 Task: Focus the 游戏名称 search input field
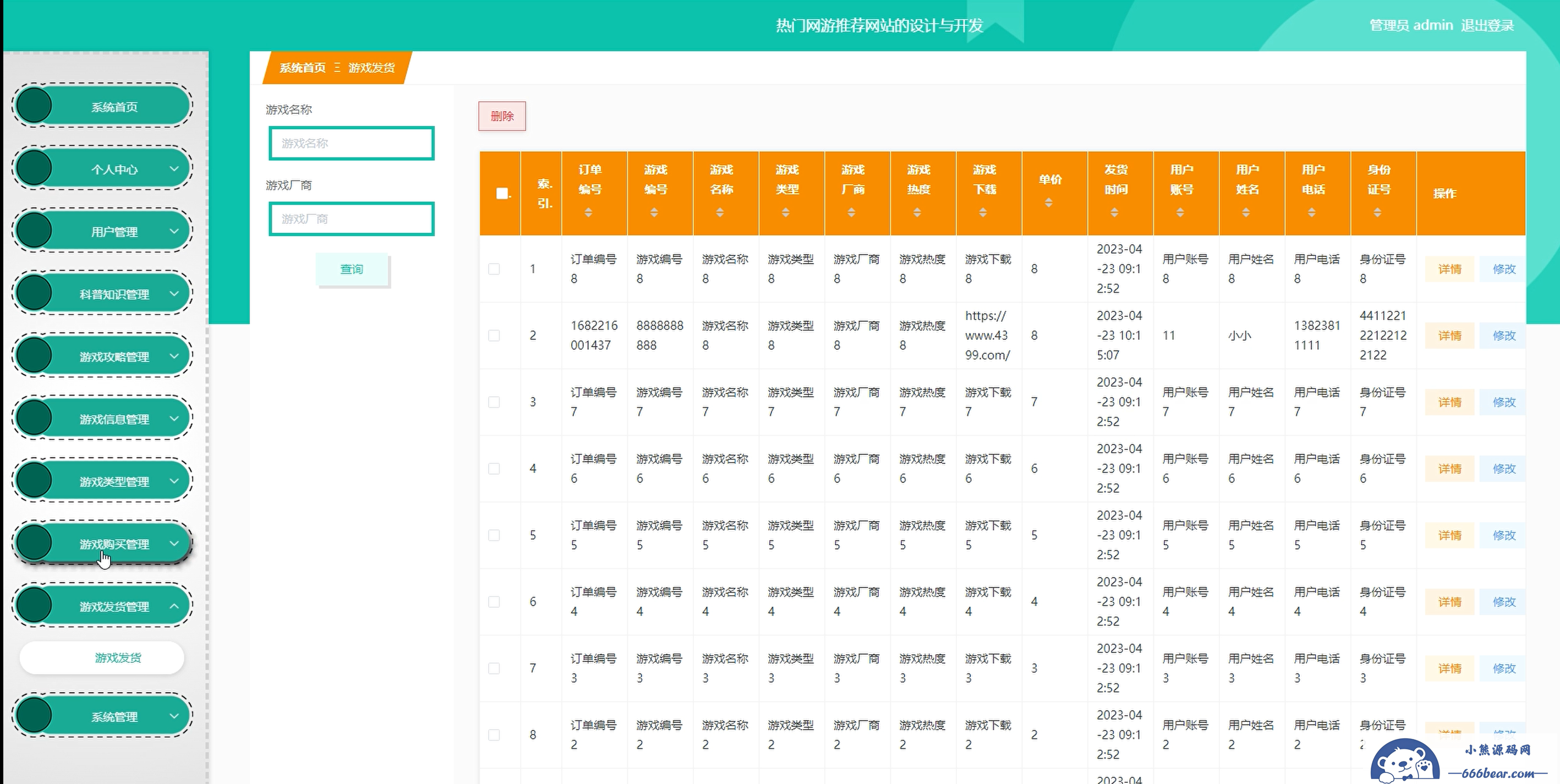pyautogui.click(x=351, y=144)
